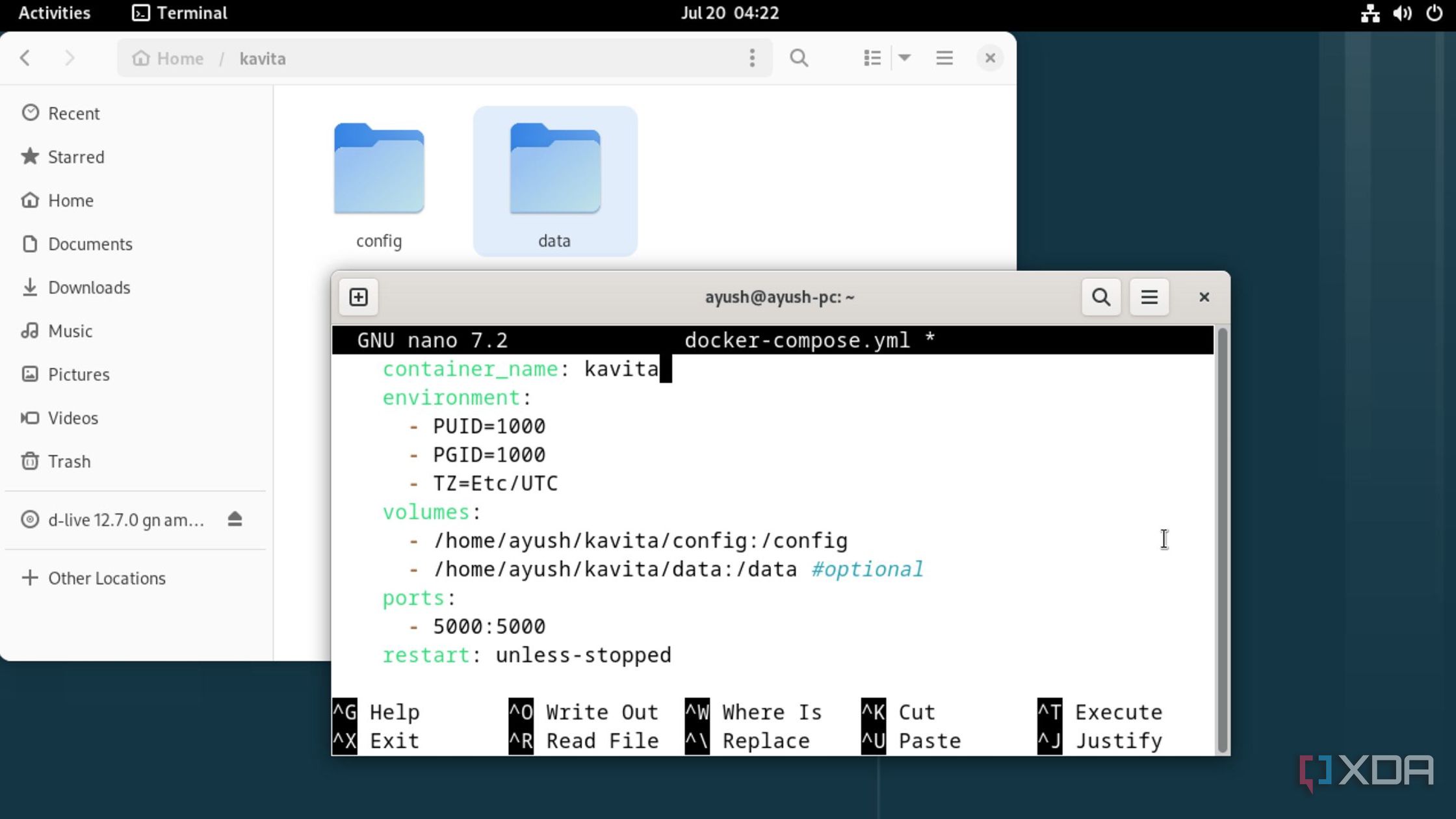Open the terminal hamburger menu

(1149, 297)
